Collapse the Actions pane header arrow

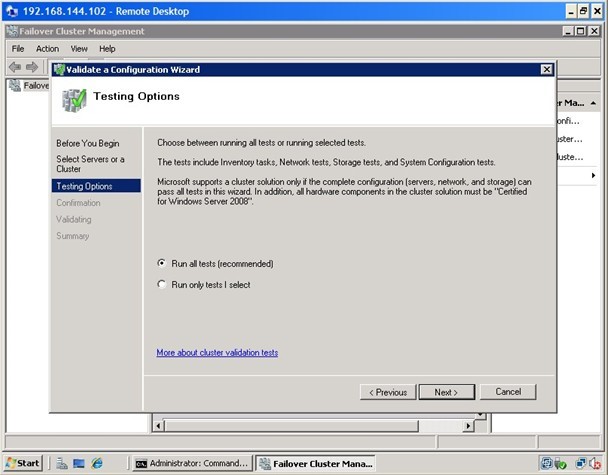(593, 103)
